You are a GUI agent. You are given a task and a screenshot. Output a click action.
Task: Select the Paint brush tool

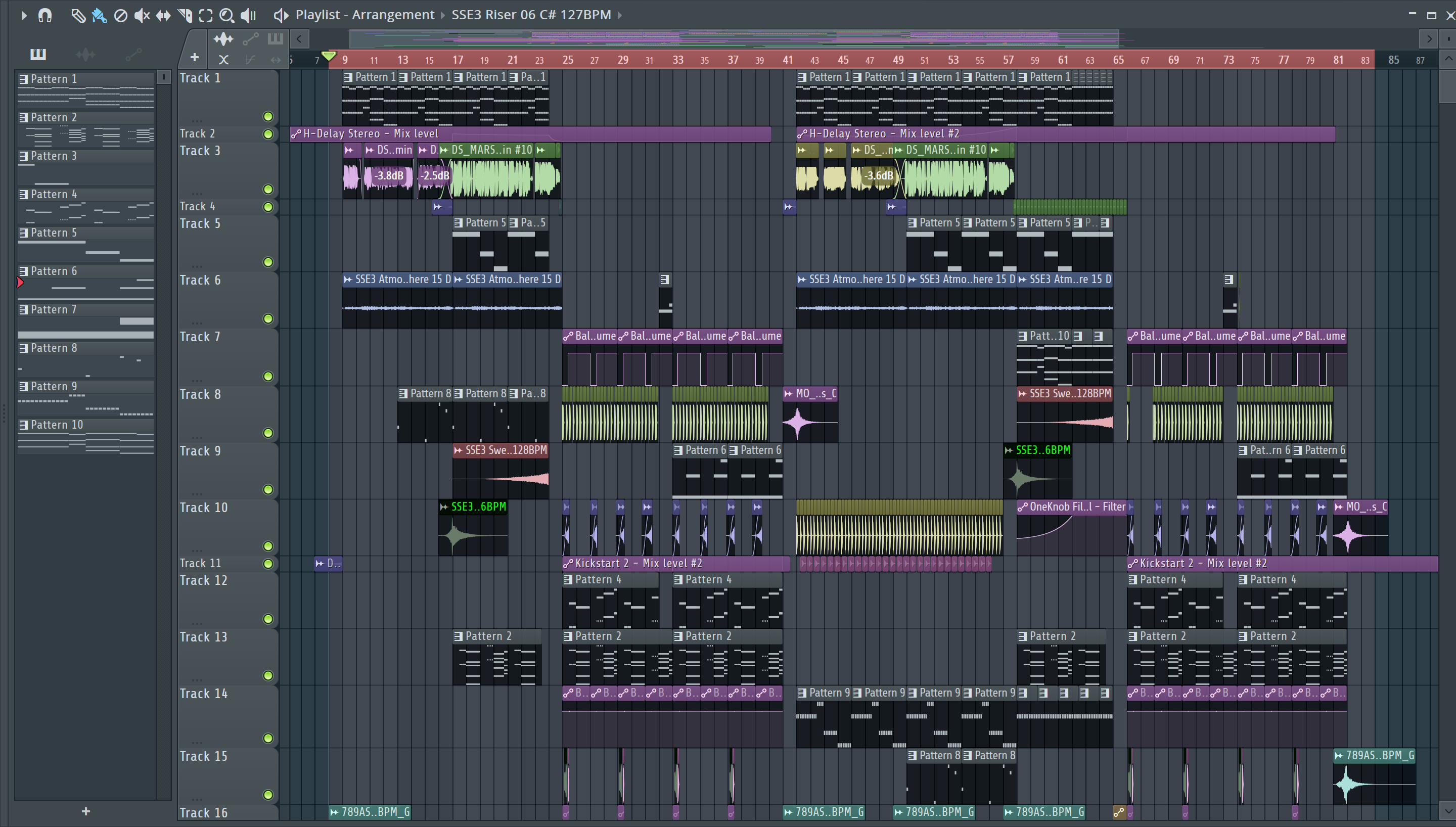point(100,15)
